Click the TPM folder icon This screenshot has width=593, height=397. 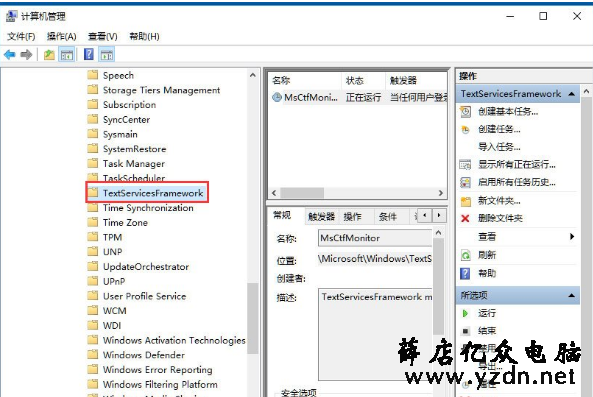(93, 237)
